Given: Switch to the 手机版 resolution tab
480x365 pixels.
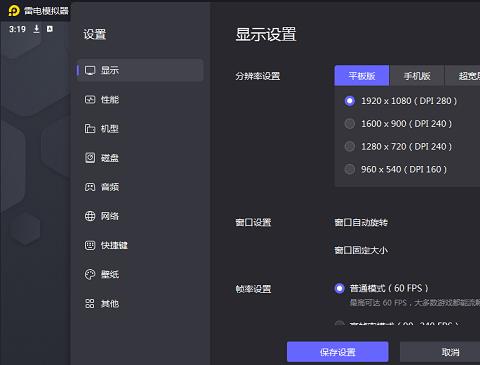Looking at the screenshot, I should pos(417,76).
